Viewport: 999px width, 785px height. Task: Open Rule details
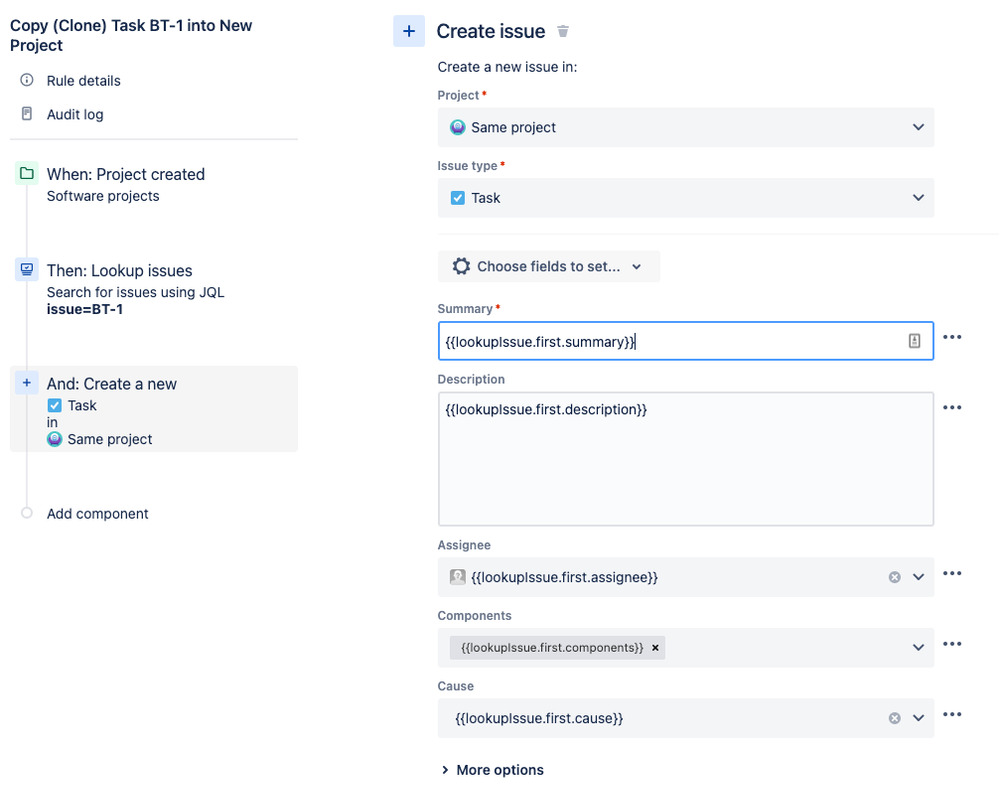click(x=83, y=80)
